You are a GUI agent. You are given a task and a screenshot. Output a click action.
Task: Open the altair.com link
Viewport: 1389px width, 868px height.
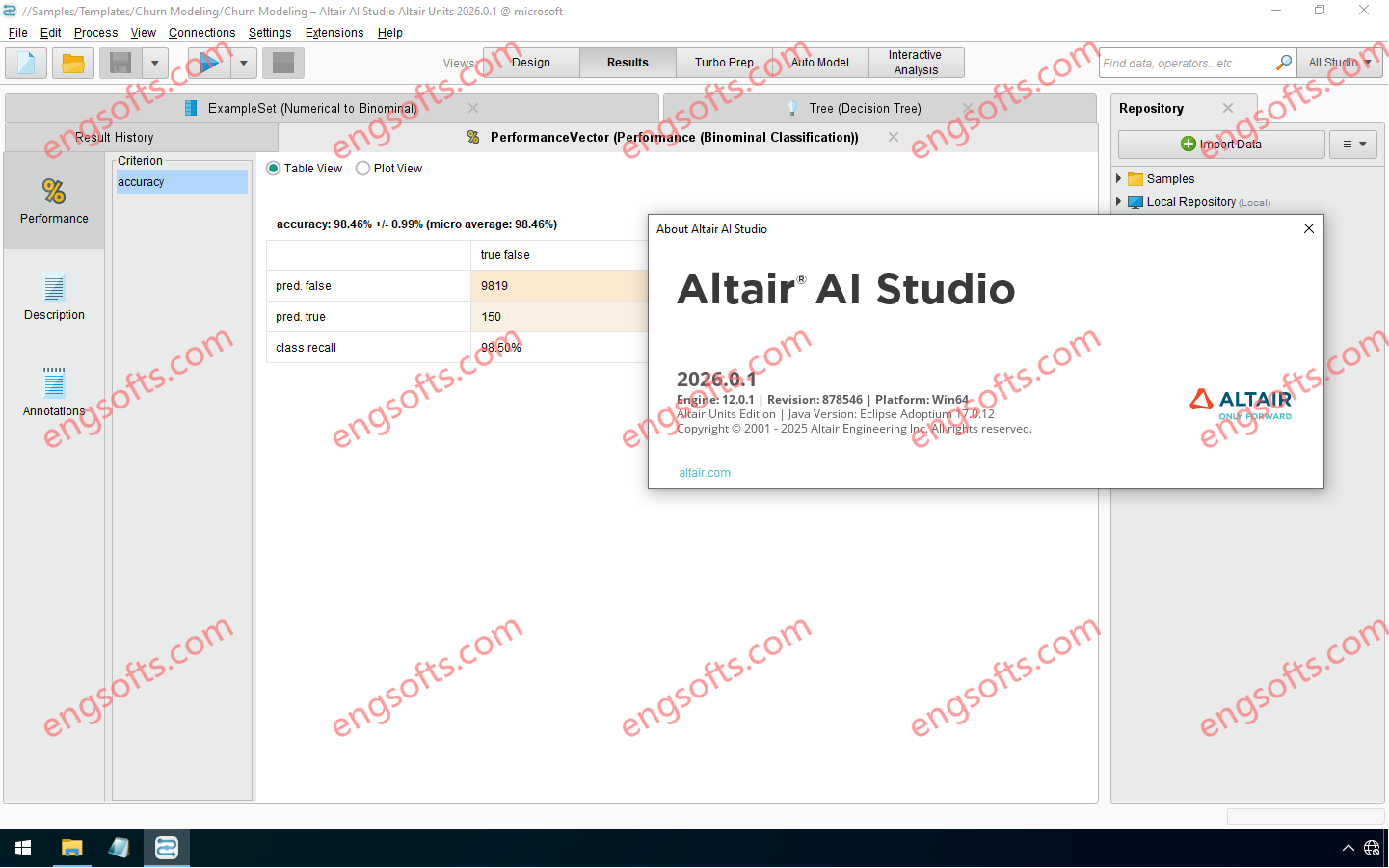coord(705,473)
